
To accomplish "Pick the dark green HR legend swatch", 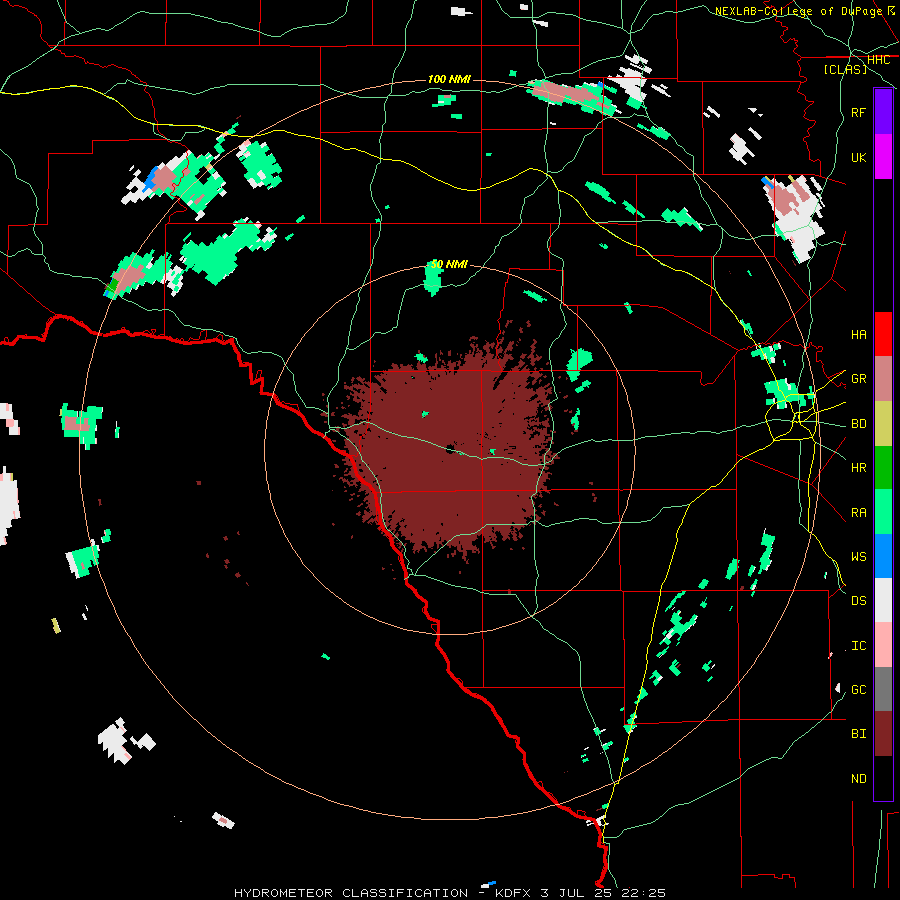I will (883, 468).
